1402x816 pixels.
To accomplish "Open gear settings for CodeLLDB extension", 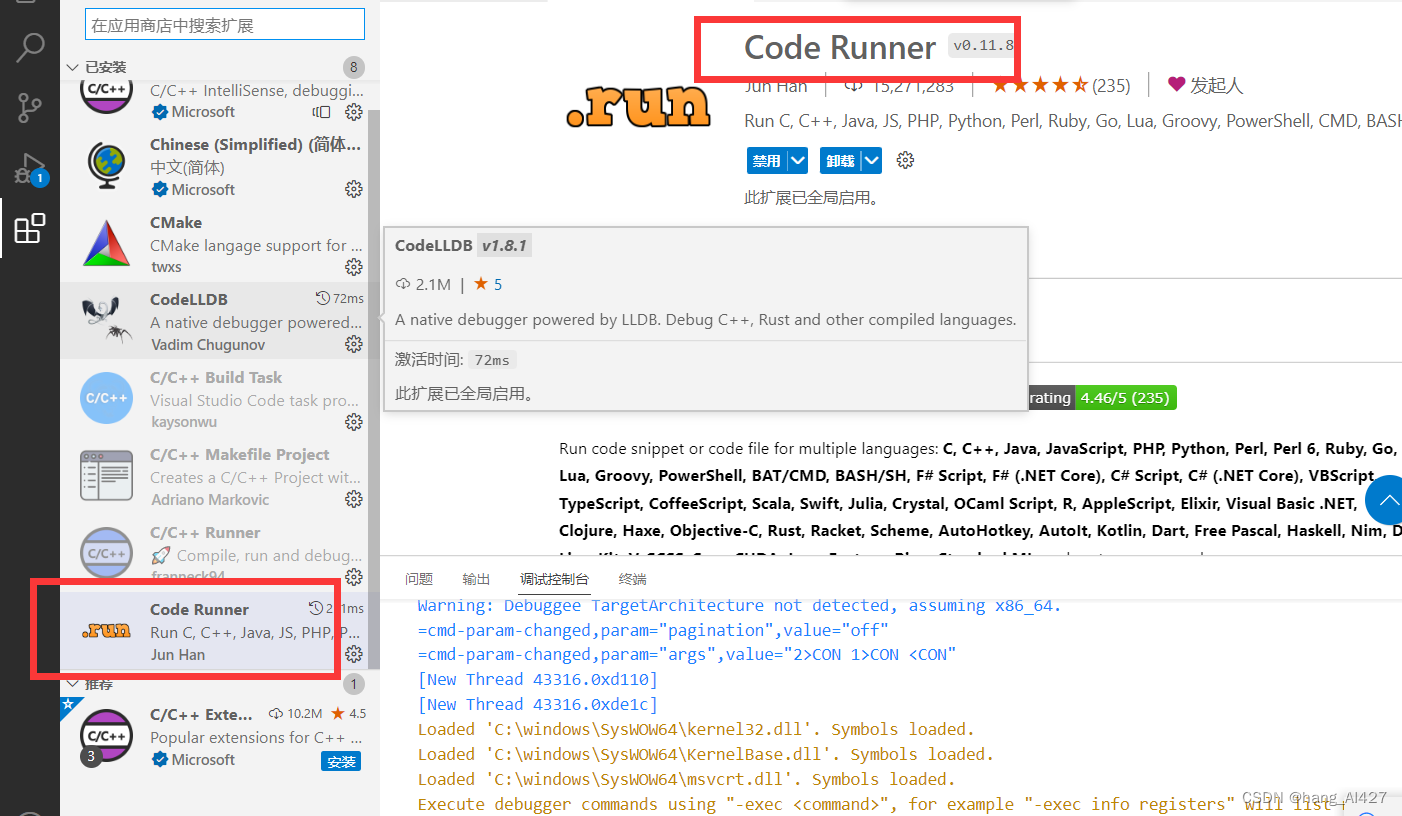I will [353, 344].
